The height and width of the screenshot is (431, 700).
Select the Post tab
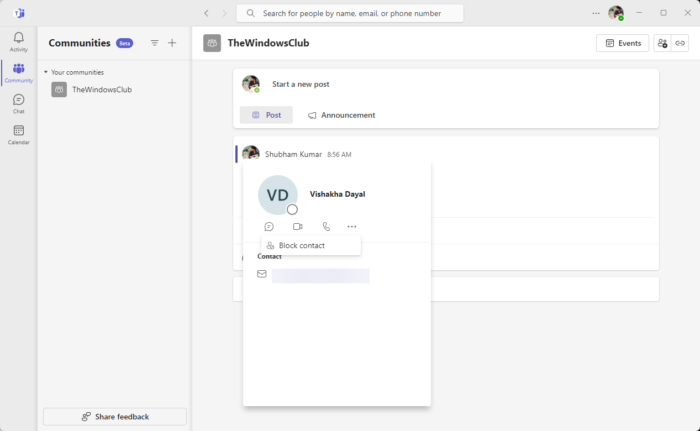tap(266, 115)
